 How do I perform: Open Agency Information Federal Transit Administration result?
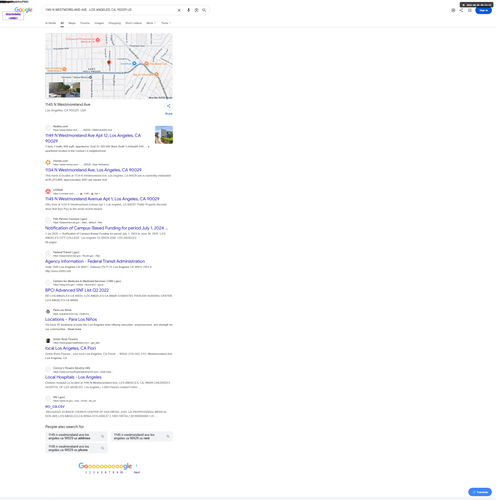coord(95,261)
